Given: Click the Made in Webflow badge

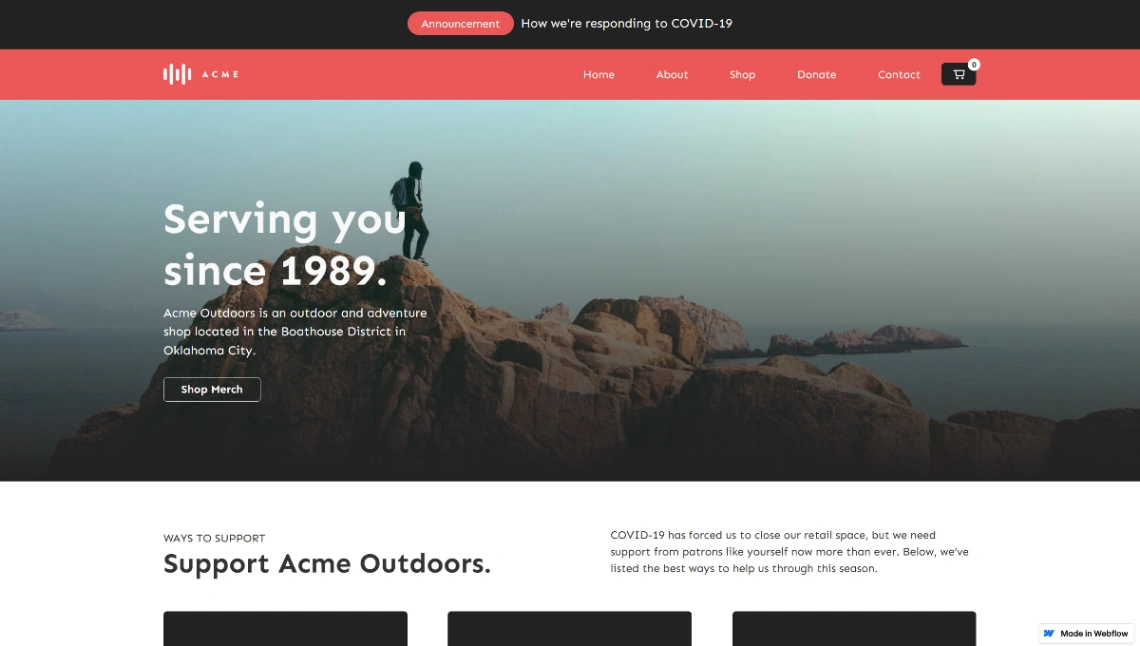Looking at the screenshot, I should click(1088, 634).
